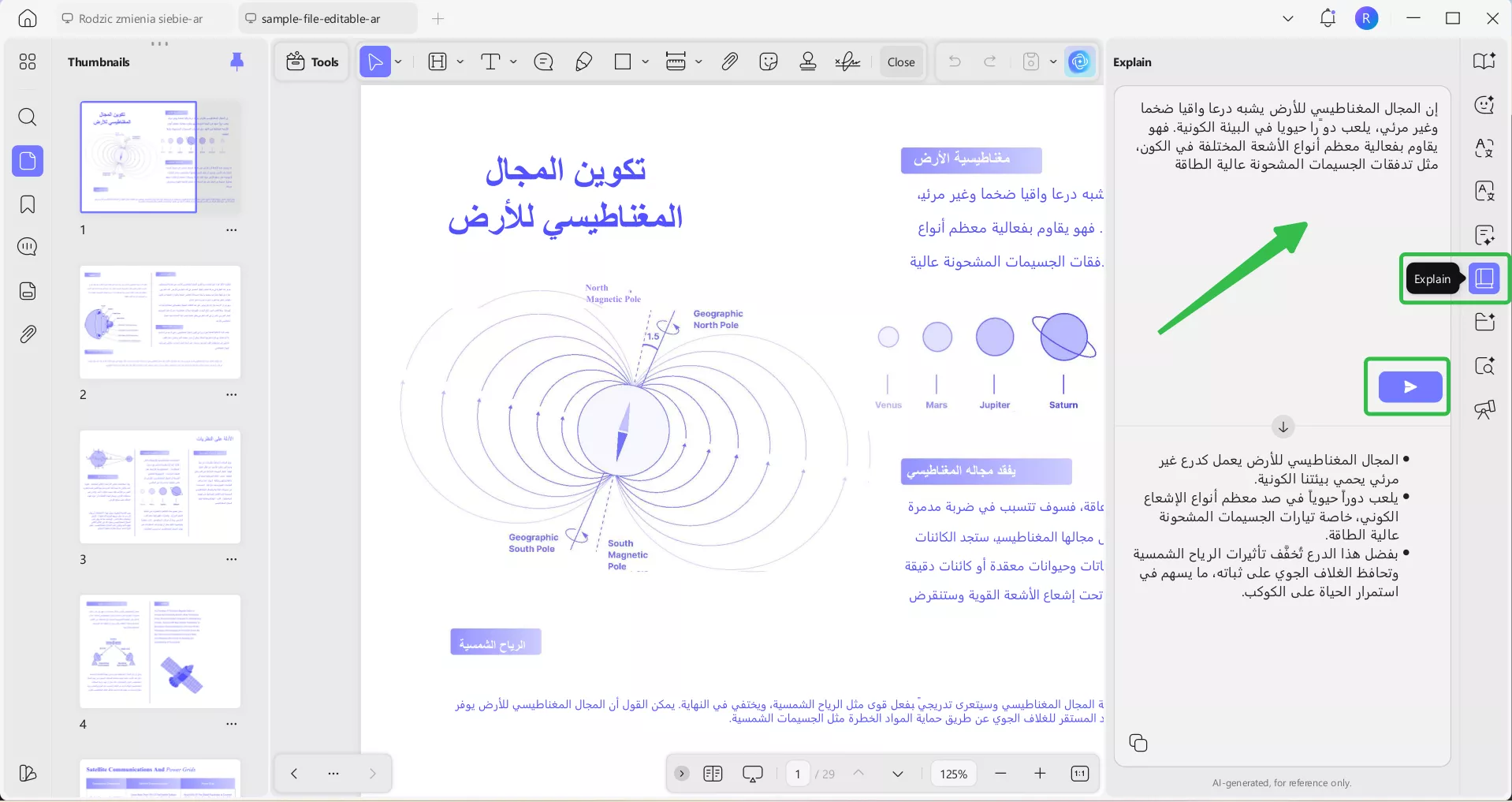Select the Translate icon in right AI sidebar
The width and height of the screenshot is (1512, 802).
tap(1485, 148)
